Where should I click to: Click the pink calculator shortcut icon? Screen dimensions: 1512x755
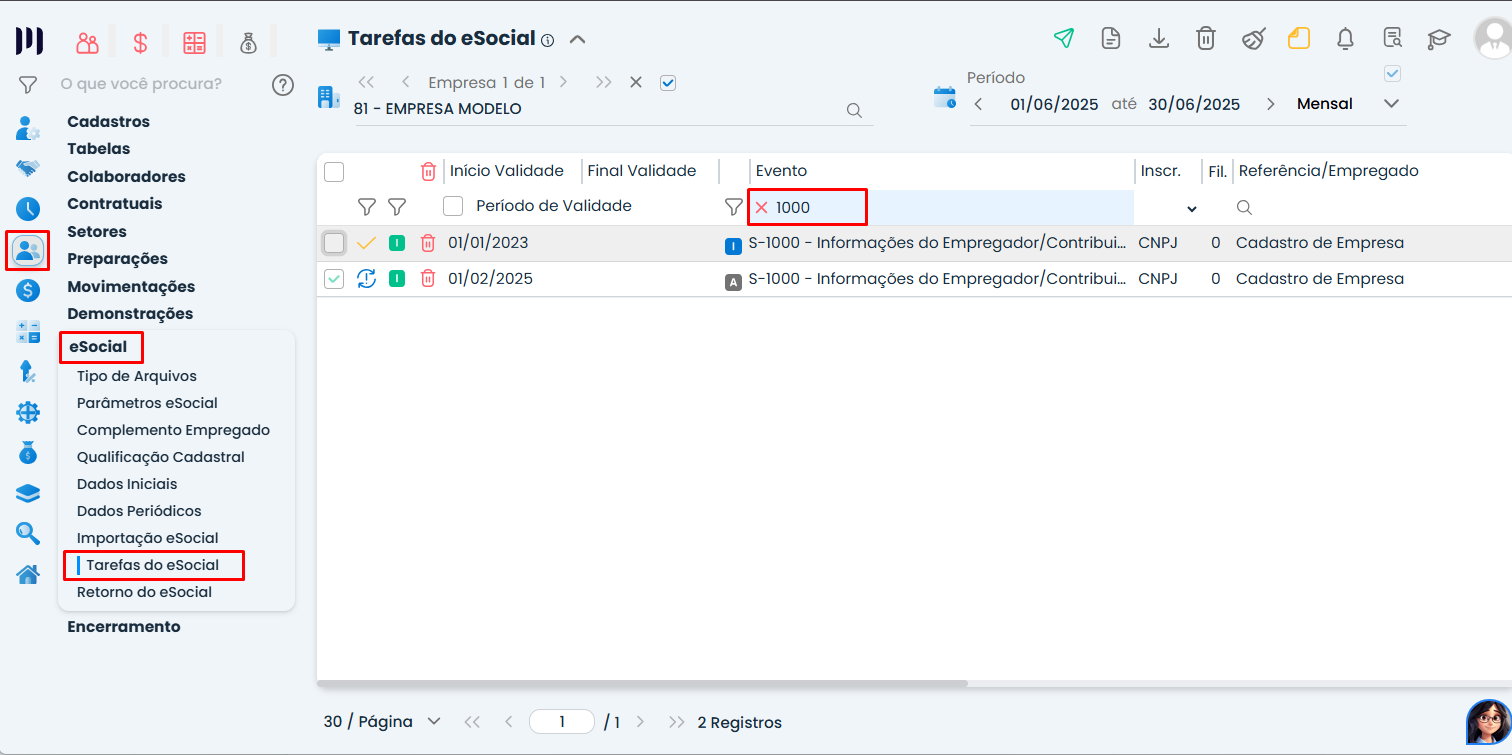click(x=194, y=43)
